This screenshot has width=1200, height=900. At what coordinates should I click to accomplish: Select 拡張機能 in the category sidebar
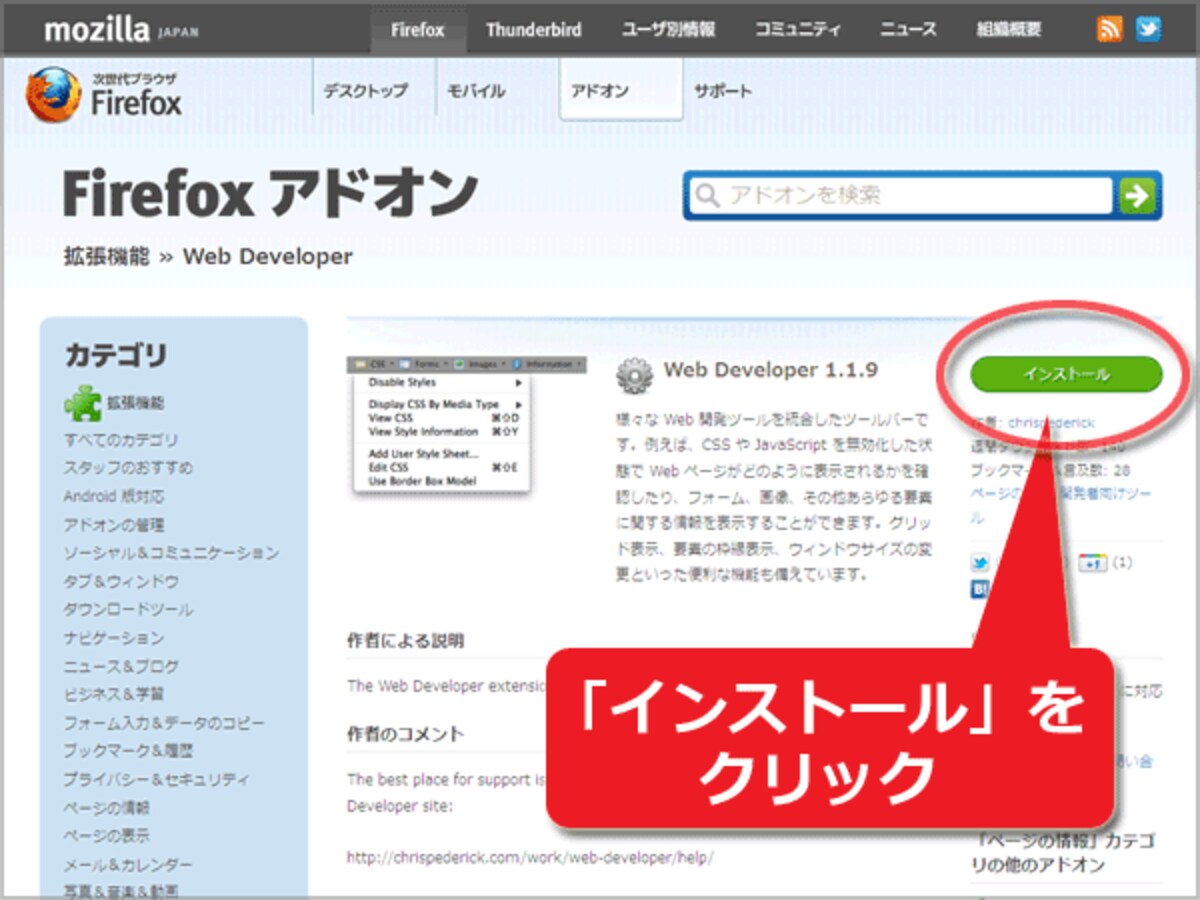134,404
